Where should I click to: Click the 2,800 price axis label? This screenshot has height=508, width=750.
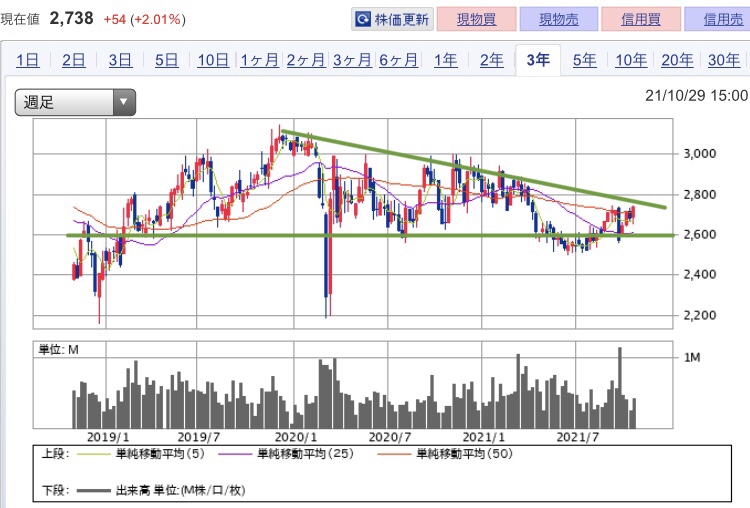[x=700, y=194]
